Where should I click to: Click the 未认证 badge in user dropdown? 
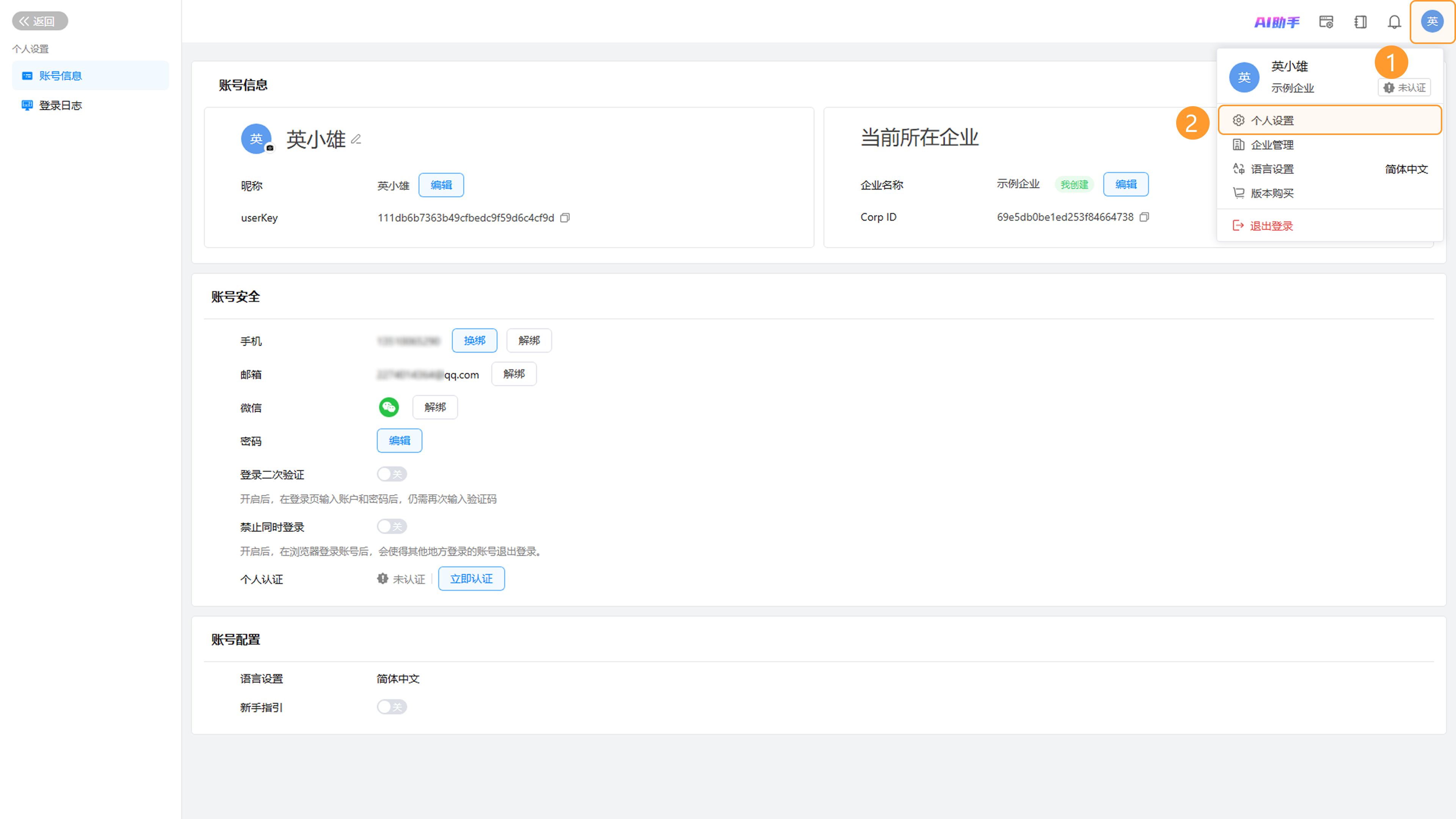1404,88
